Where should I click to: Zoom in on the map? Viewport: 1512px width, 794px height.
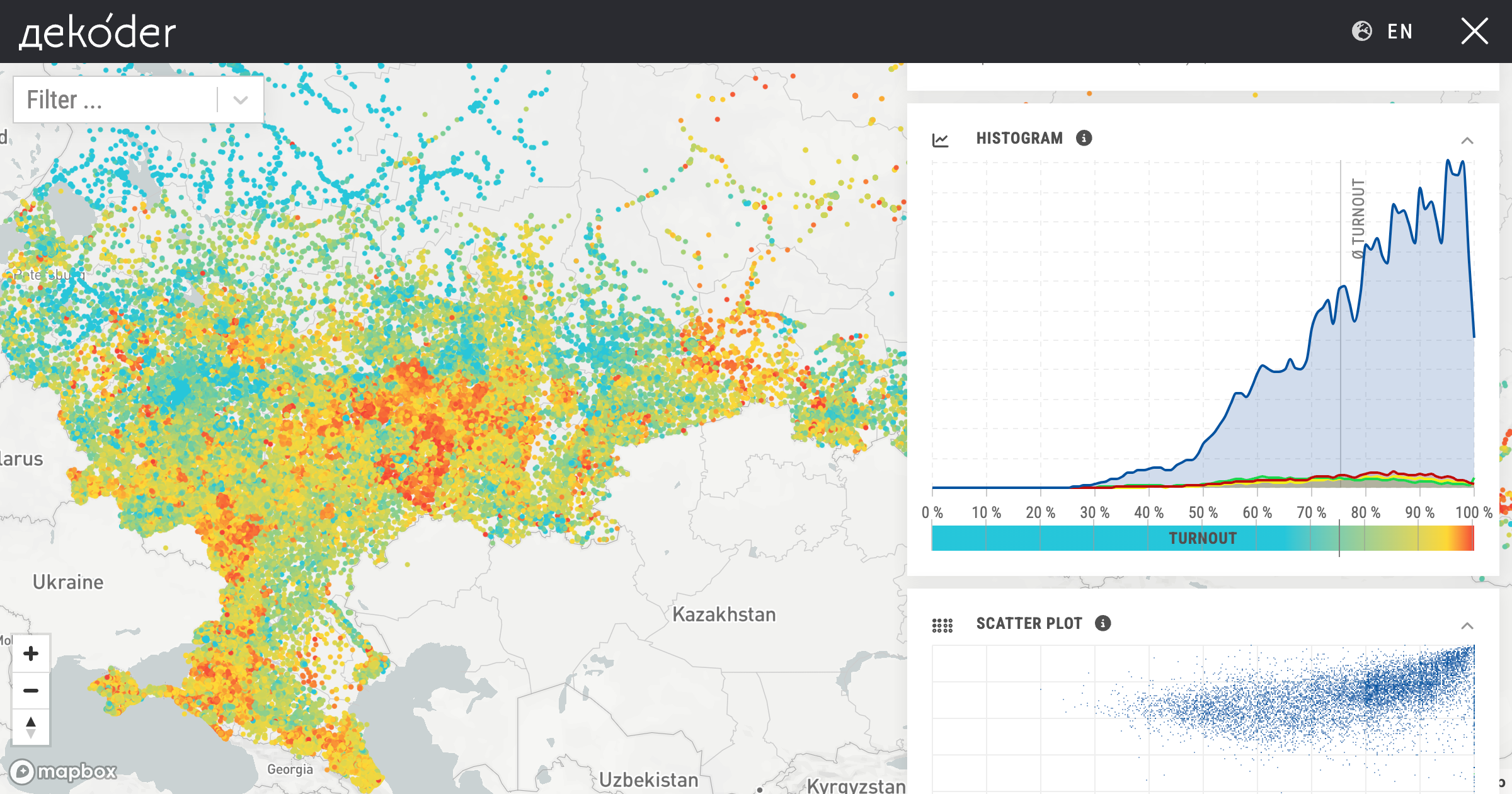coord(31,653)
